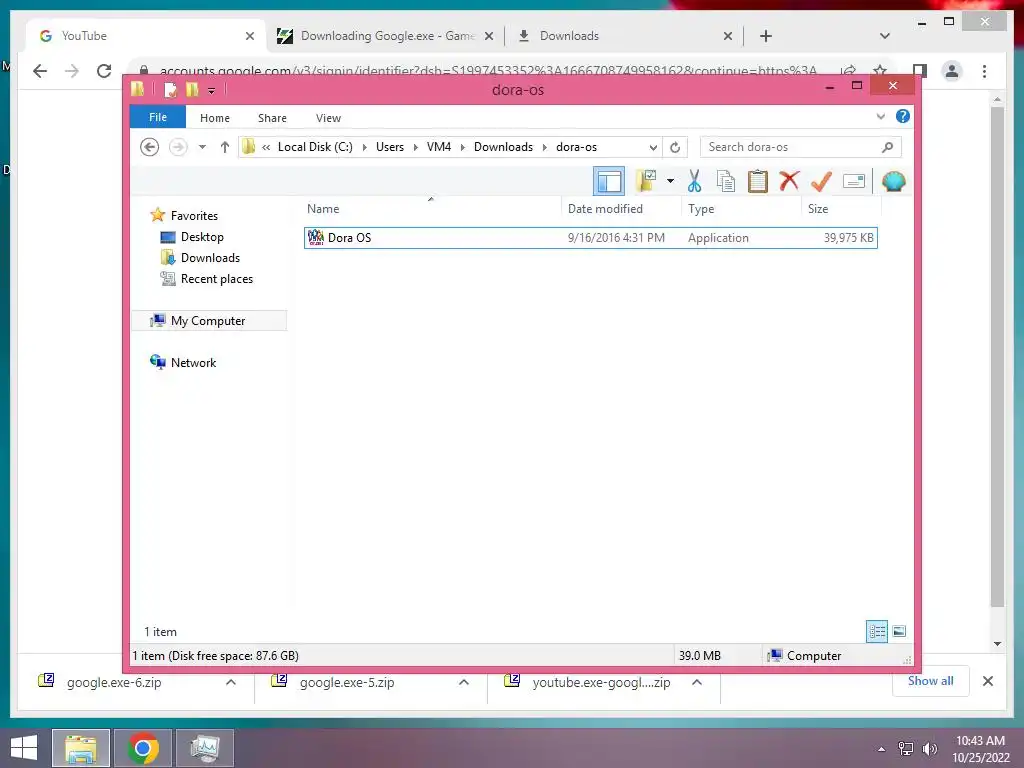Open folder options icon in toolbar
This screenshot has width=1024, height=768.
646,181
